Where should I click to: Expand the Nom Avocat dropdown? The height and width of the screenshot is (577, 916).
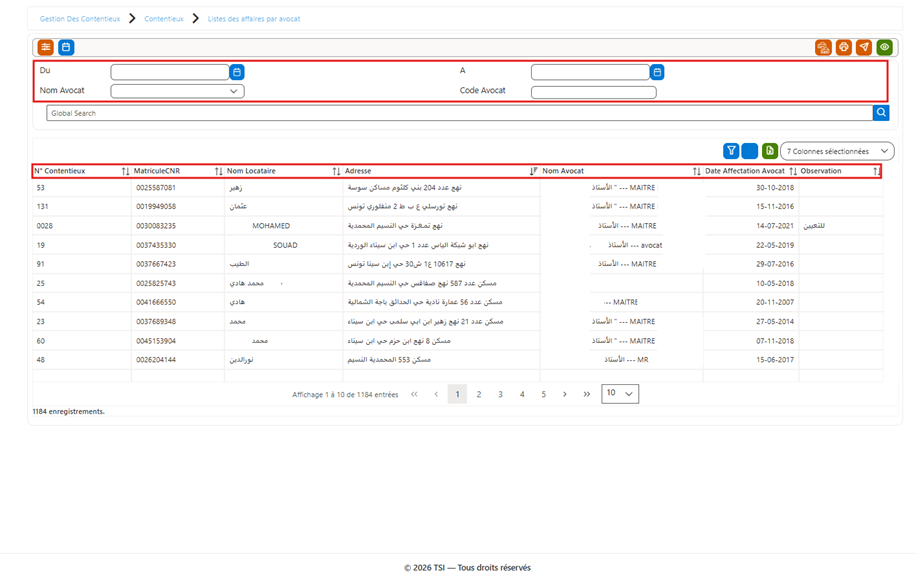tap(178, 91)
